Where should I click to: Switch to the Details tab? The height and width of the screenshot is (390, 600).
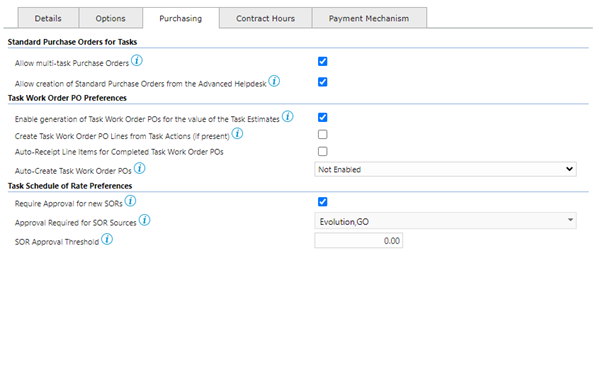pyautogui.click(x=48, y=18)
